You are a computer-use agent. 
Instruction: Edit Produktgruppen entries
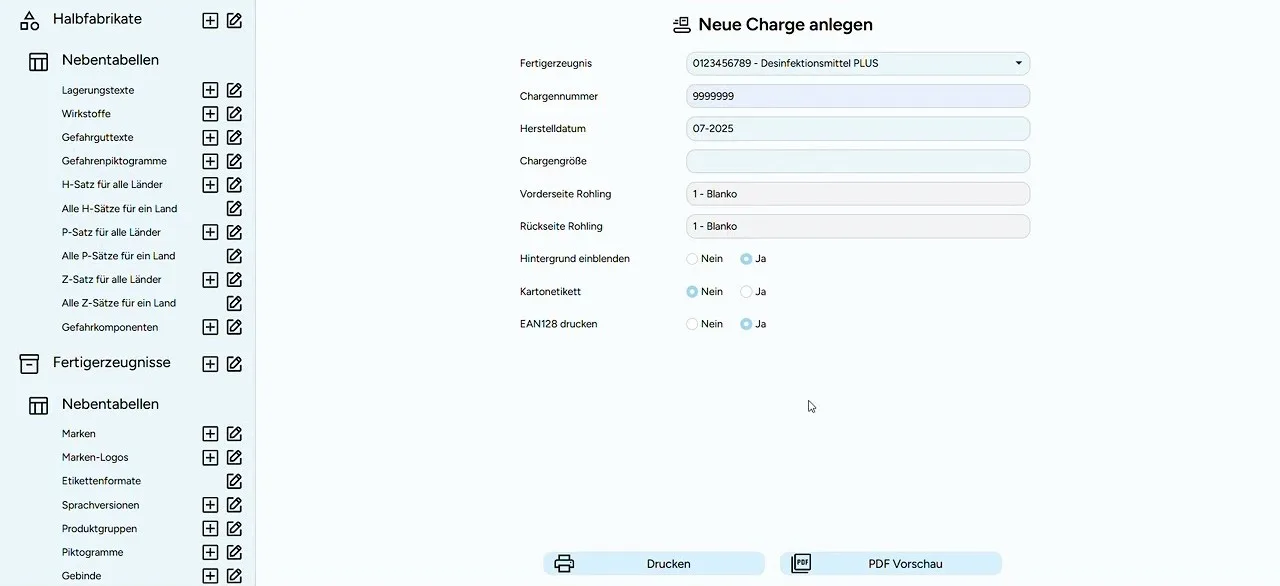point(234,529)
